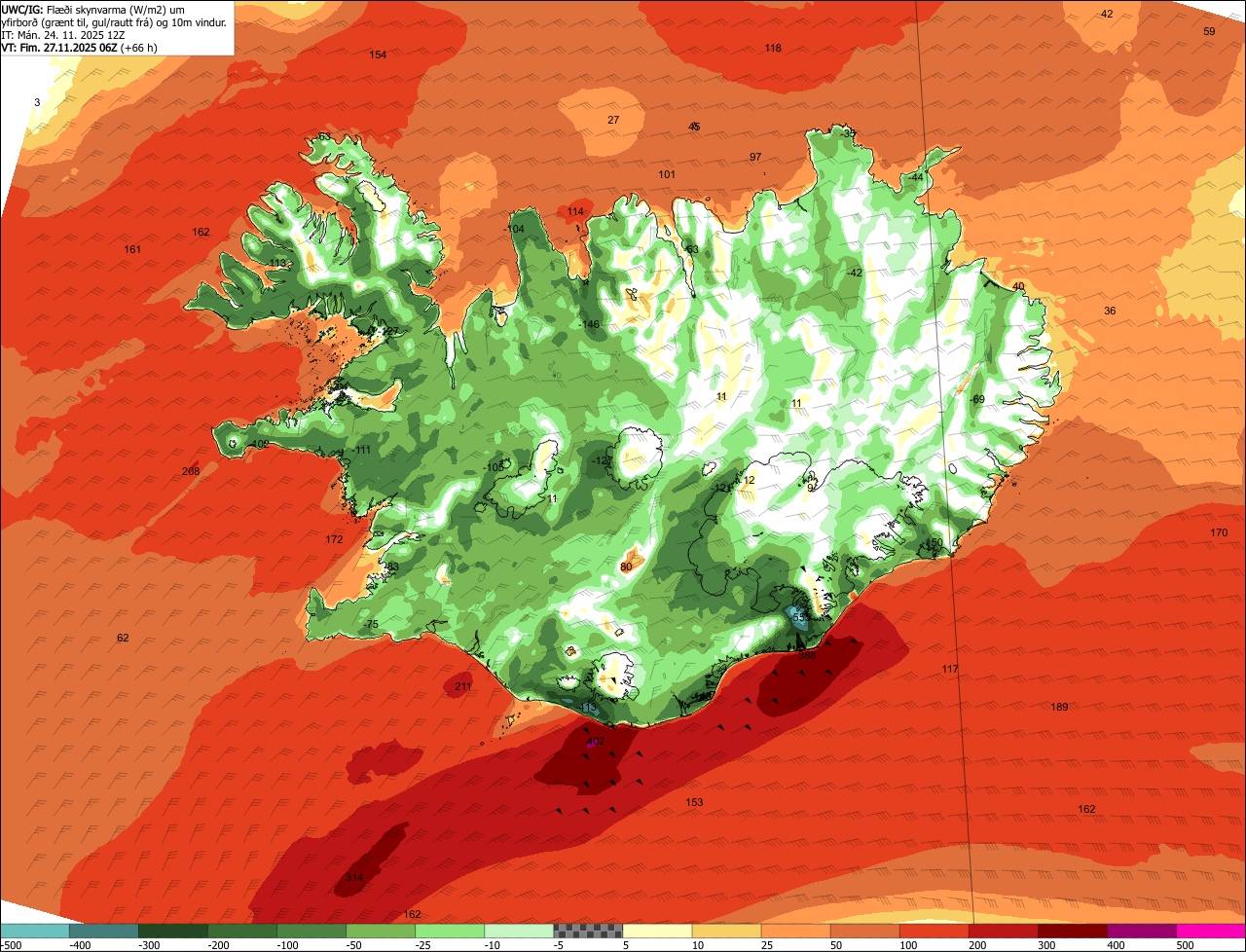Click the purple legend swatch between 400 and 500
Viewport: 1246px width, 952px height.
click(1142, 931)
